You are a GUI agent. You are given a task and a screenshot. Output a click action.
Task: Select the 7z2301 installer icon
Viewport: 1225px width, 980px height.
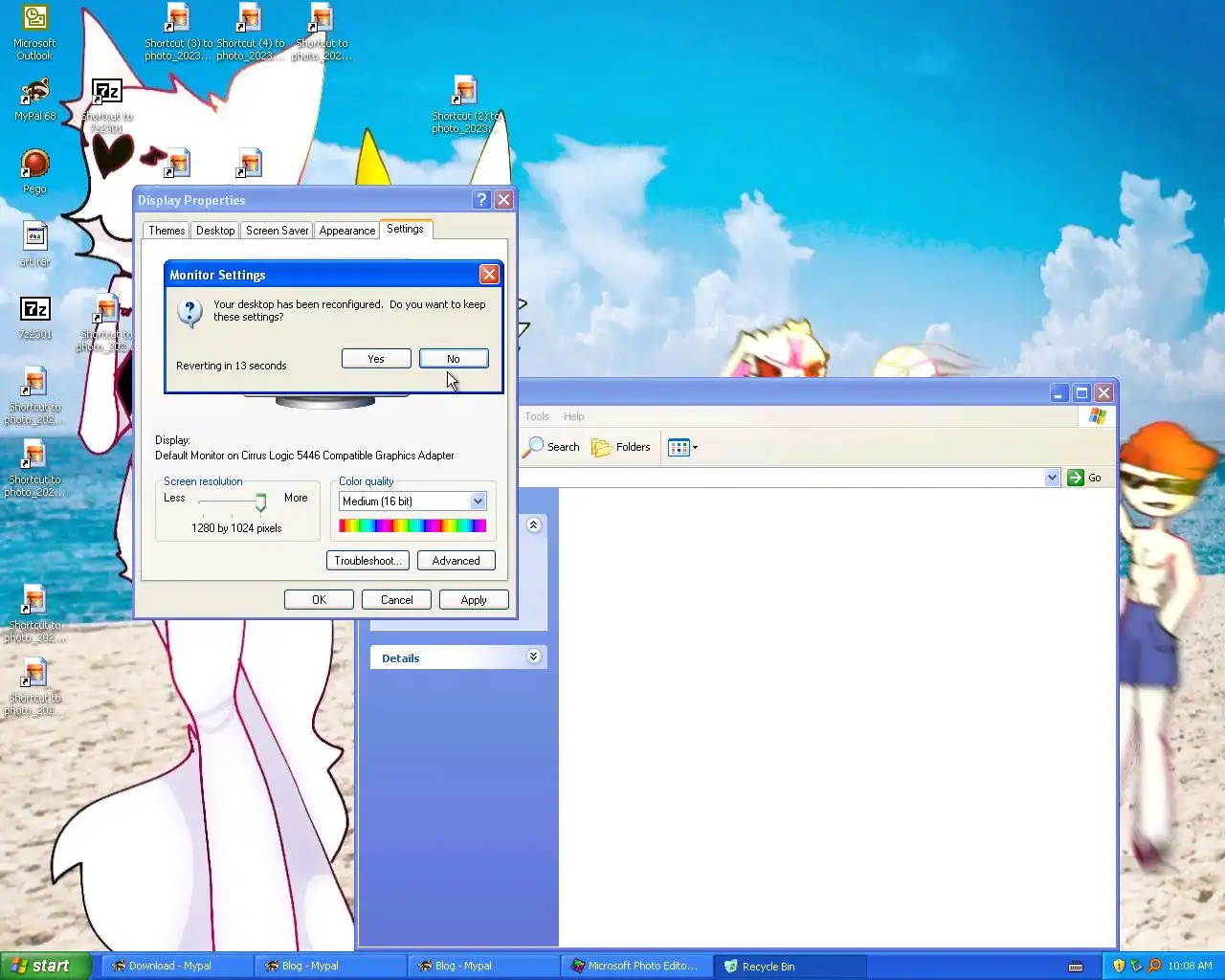[x=34, y=318]
